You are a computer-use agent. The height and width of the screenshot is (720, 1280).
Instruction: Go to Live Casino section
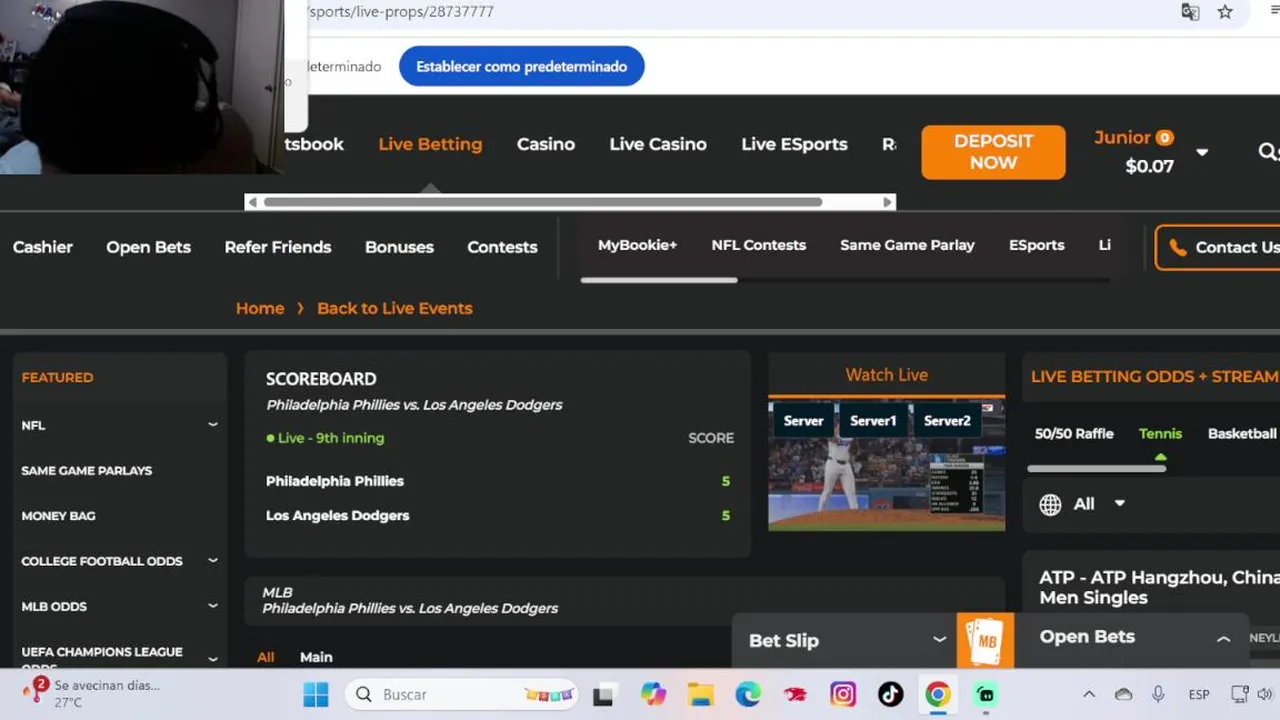coord(658,144)
